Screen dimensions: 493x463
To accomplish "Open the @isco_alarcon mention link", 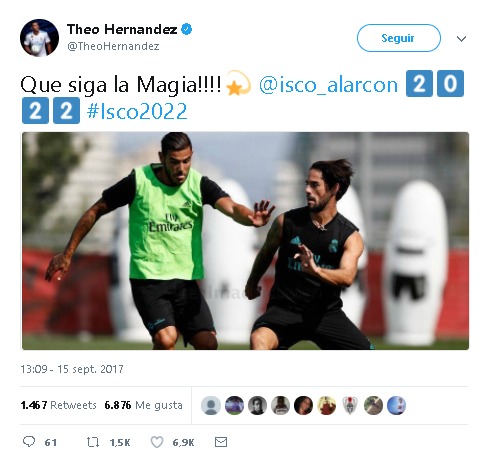I will [328, 85].
